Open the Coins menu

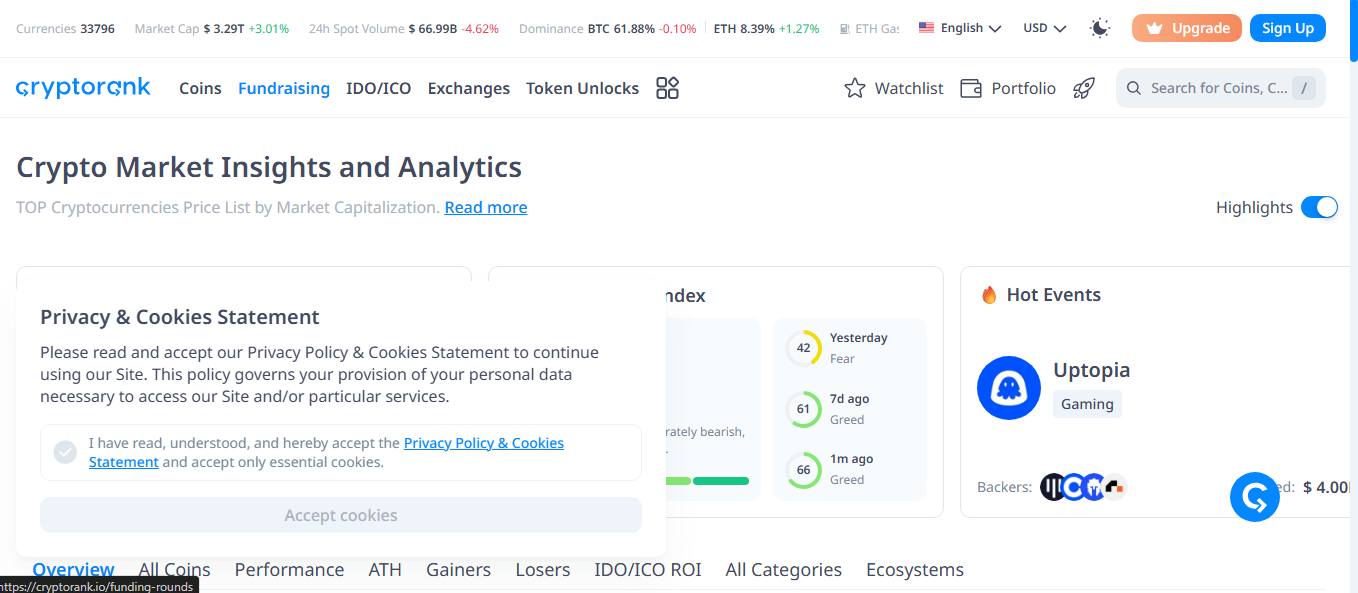coord(200,88)
